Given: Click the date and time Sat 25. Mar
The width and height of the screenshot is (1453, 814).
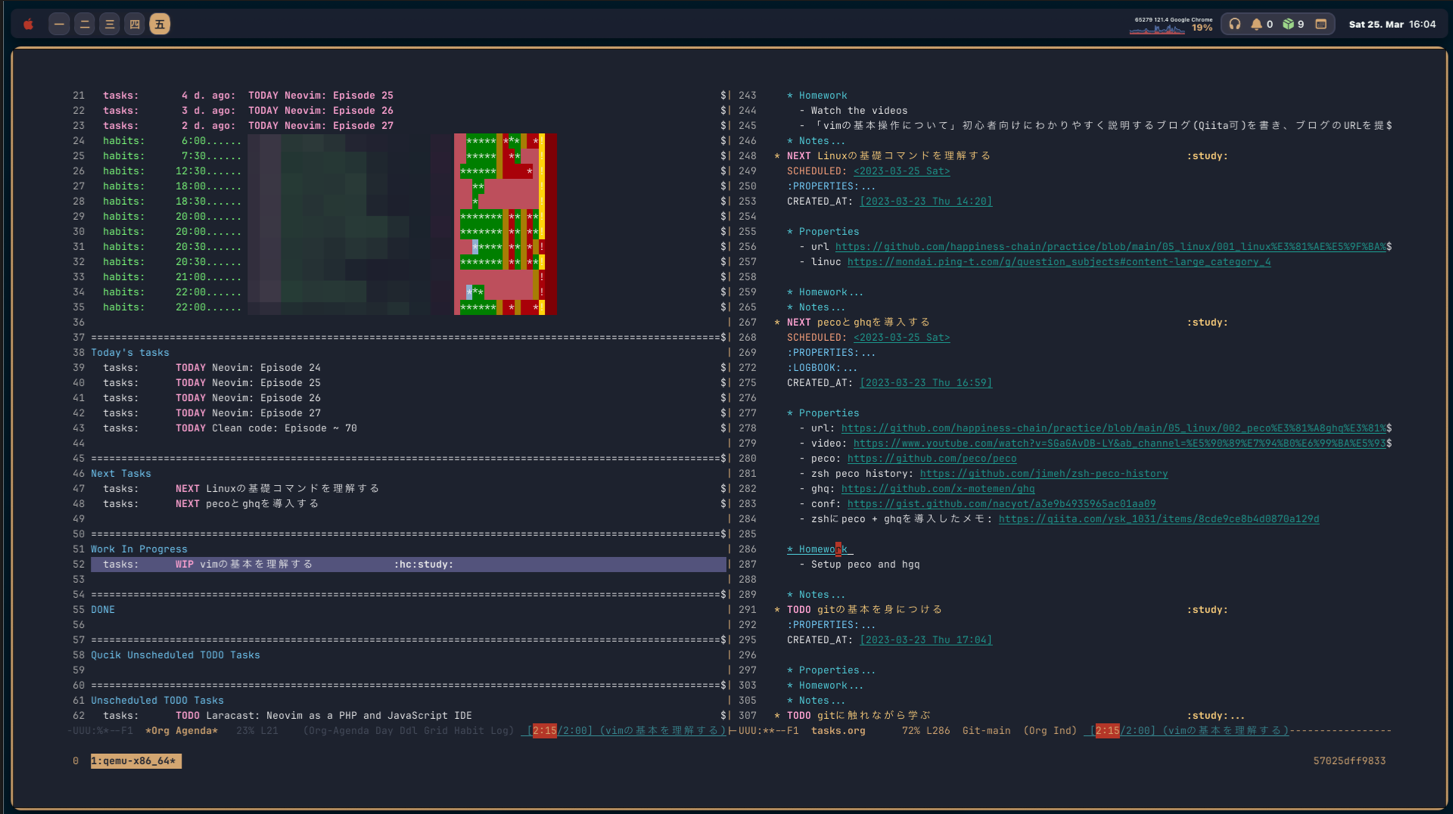Looking at the screenshot, I should pos(1392,24).
